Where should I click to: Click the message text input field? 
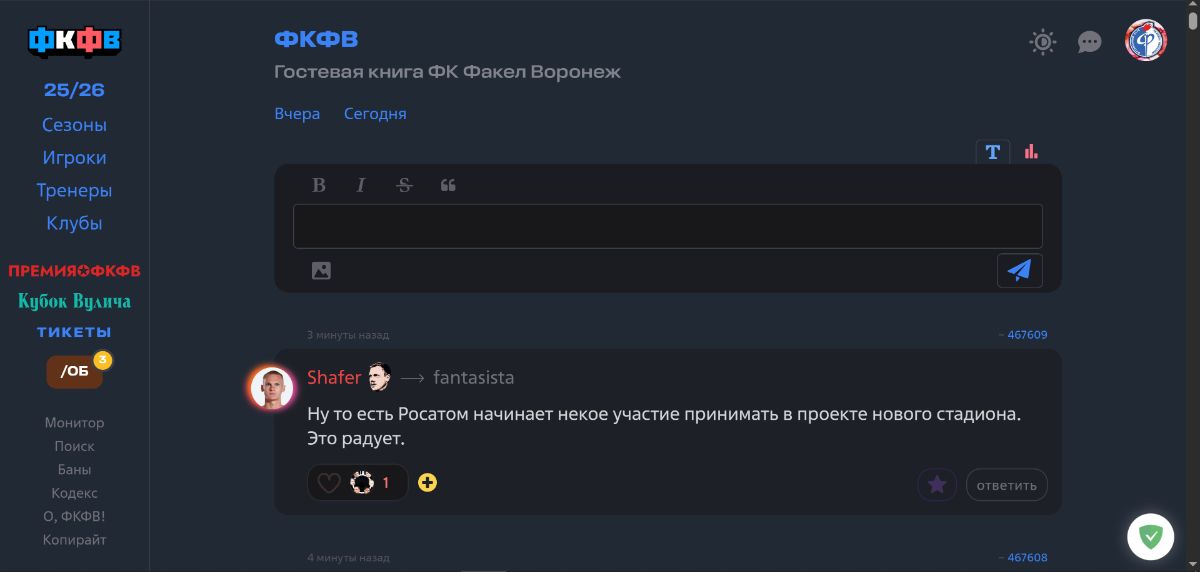pos(667,226)
